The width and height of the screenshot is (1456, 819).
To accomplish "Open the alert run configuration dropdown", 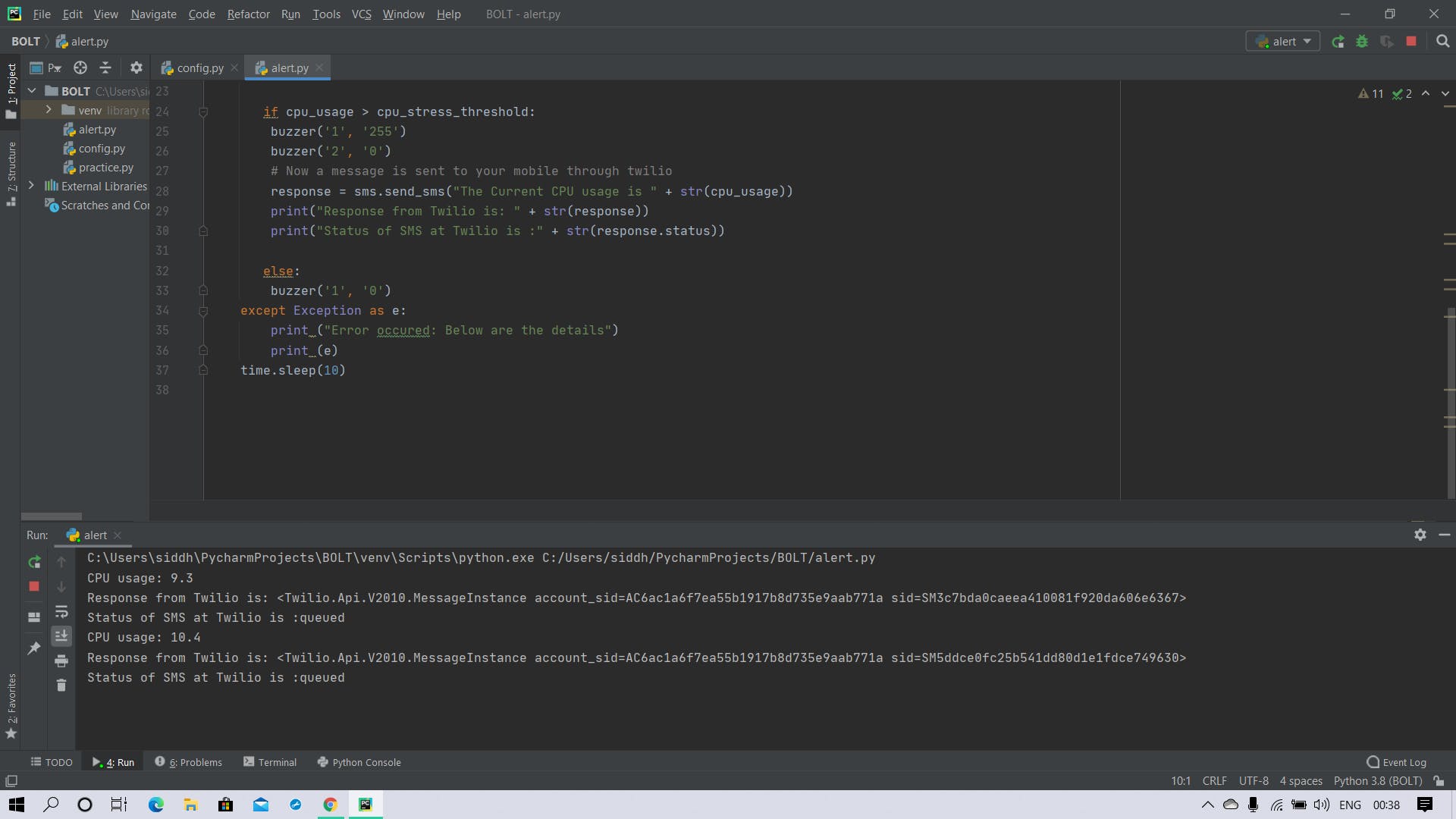I will click(x=1282, y=42).
